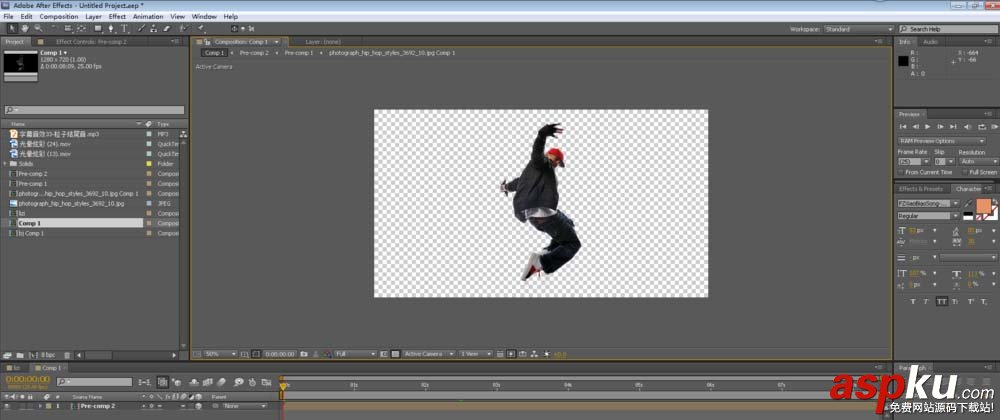Select the Eraser tool

click(167, 29)
